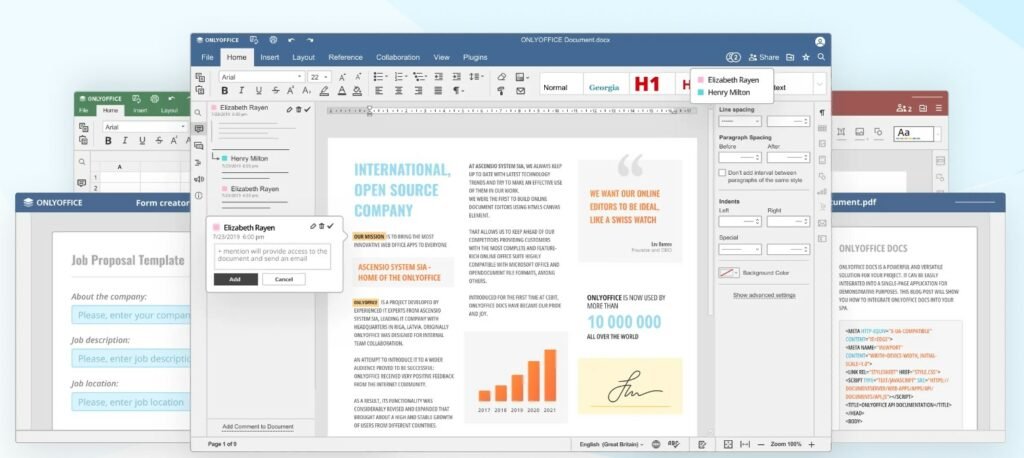This screenshot has height=458, width=1024.
Task: Click the Bold button in the document editor
Action: click(x=225, y=91)
